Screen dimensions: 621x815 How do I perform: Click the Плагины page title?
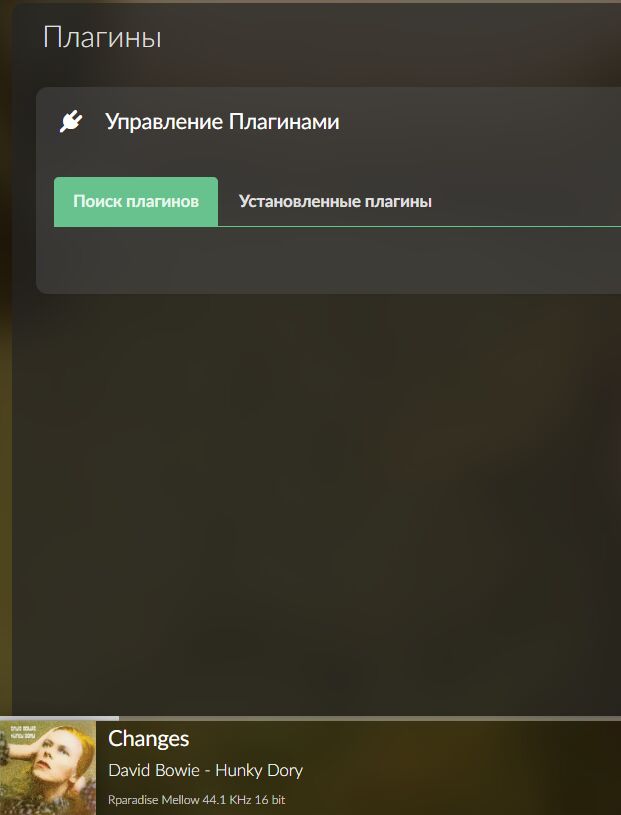tap(102, 38)
